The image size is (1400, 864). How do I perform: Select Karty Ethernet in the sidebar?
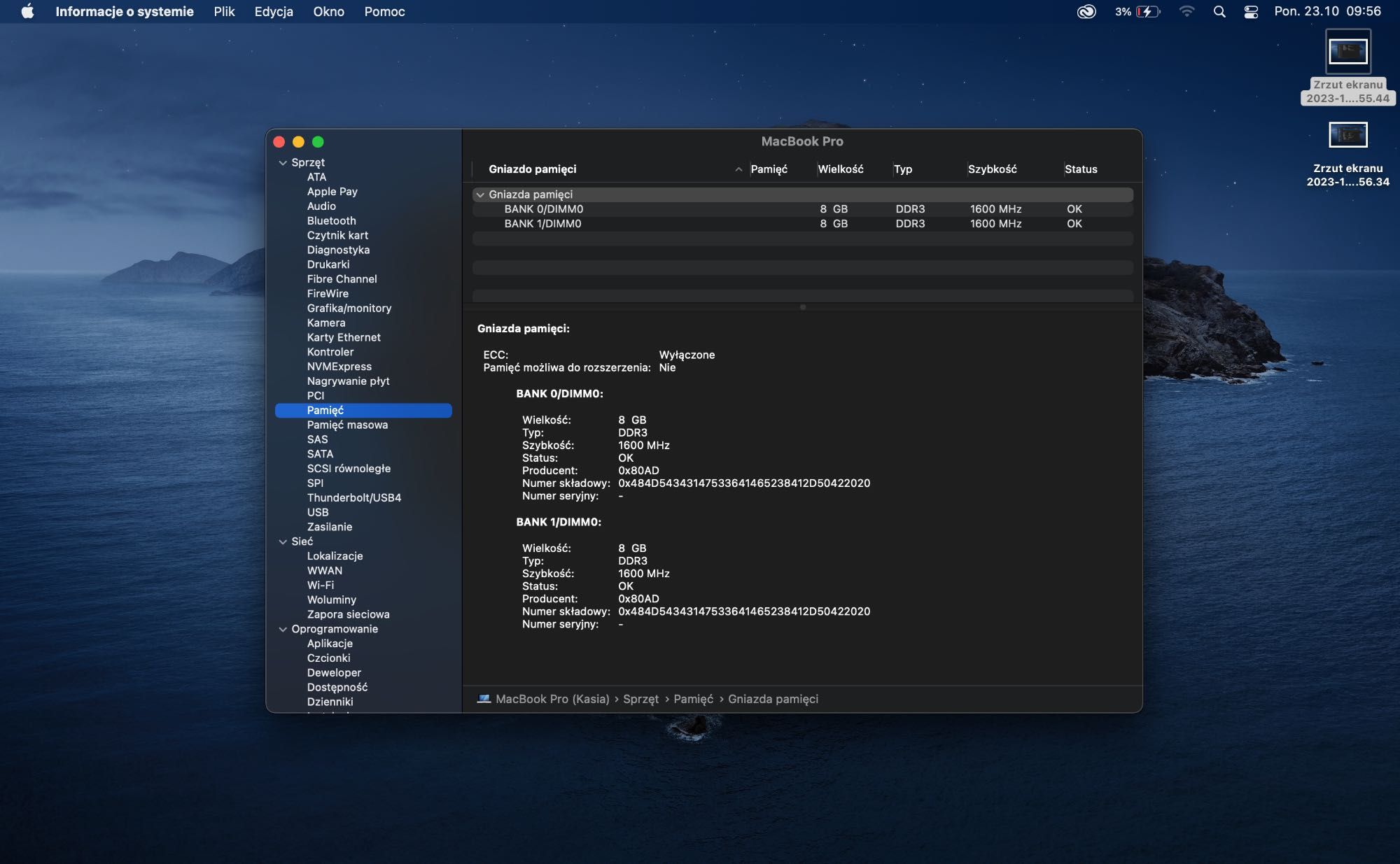[344, 337]
